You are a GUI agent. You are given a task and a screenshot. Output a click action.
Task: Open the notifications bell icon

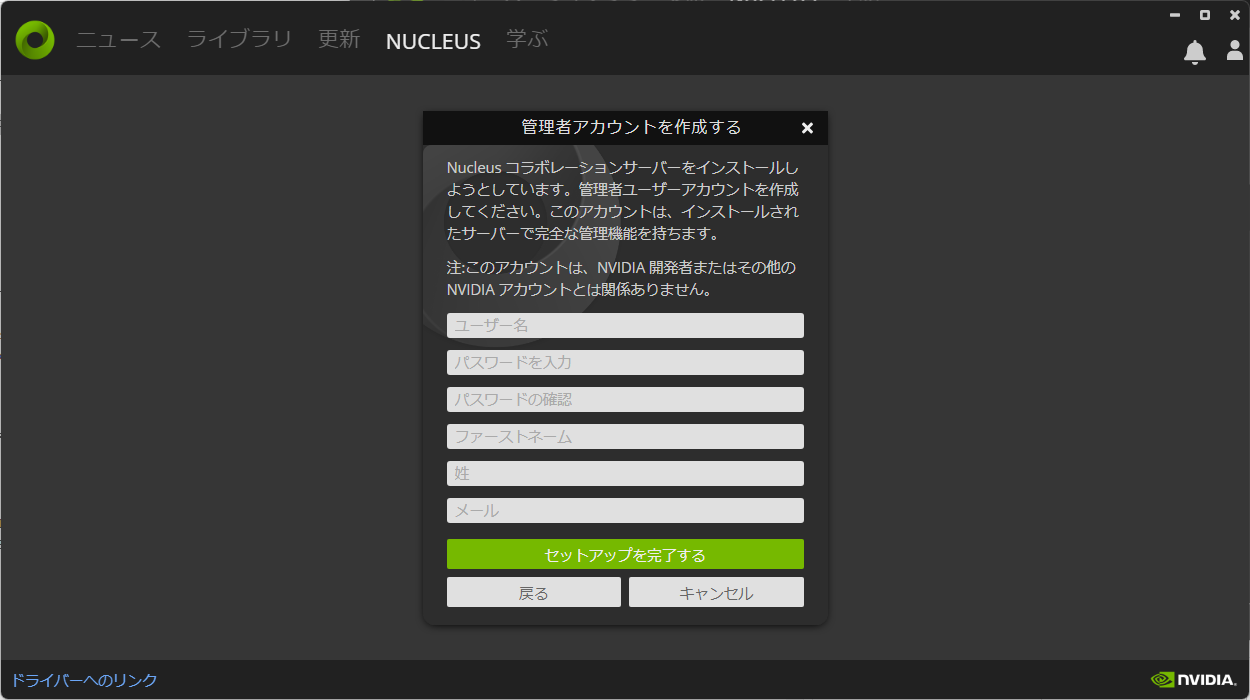click(x=1195, y=51)
